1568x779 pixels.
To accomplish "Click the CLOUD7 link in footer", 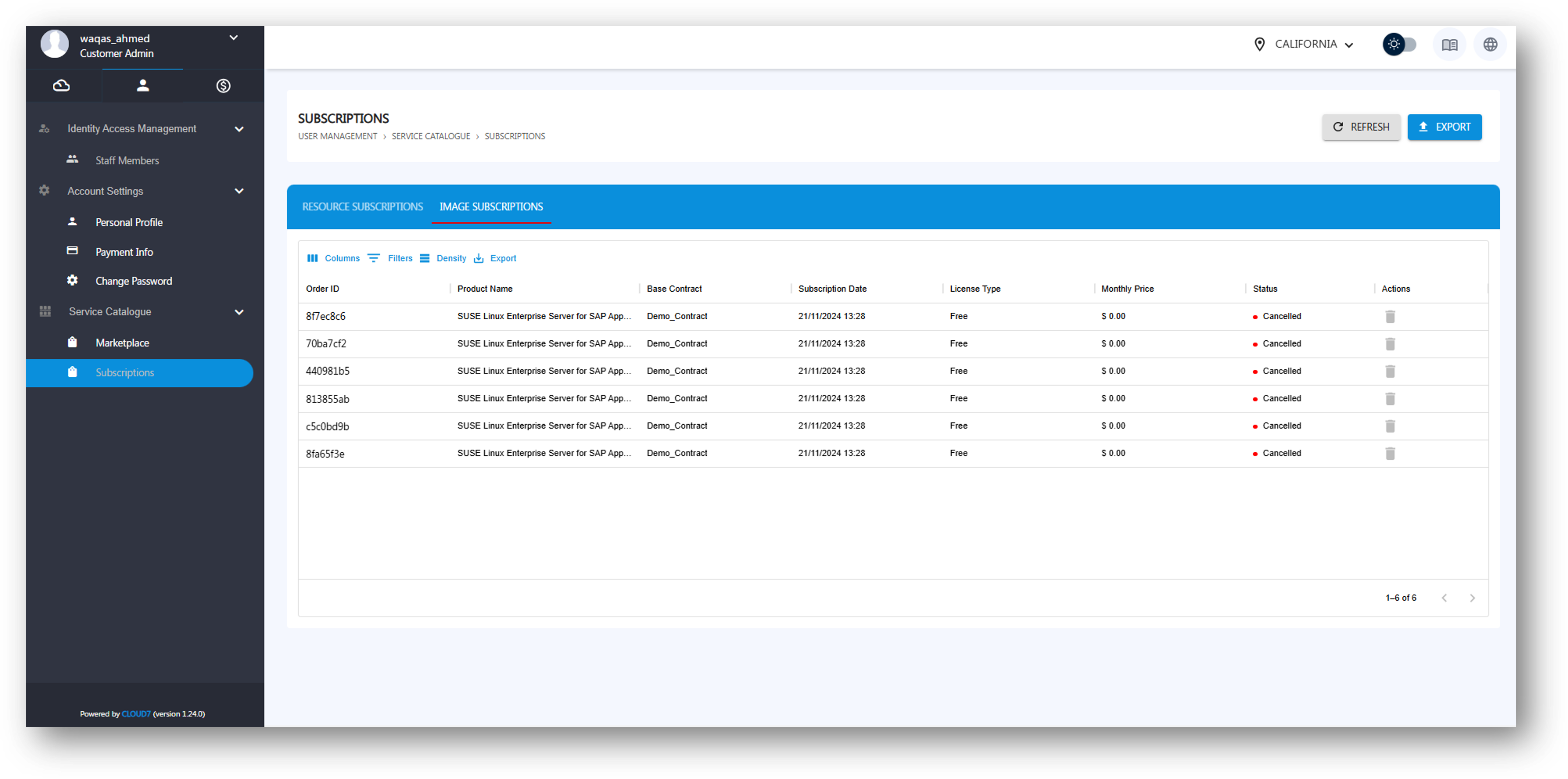I will click(136, 714).
